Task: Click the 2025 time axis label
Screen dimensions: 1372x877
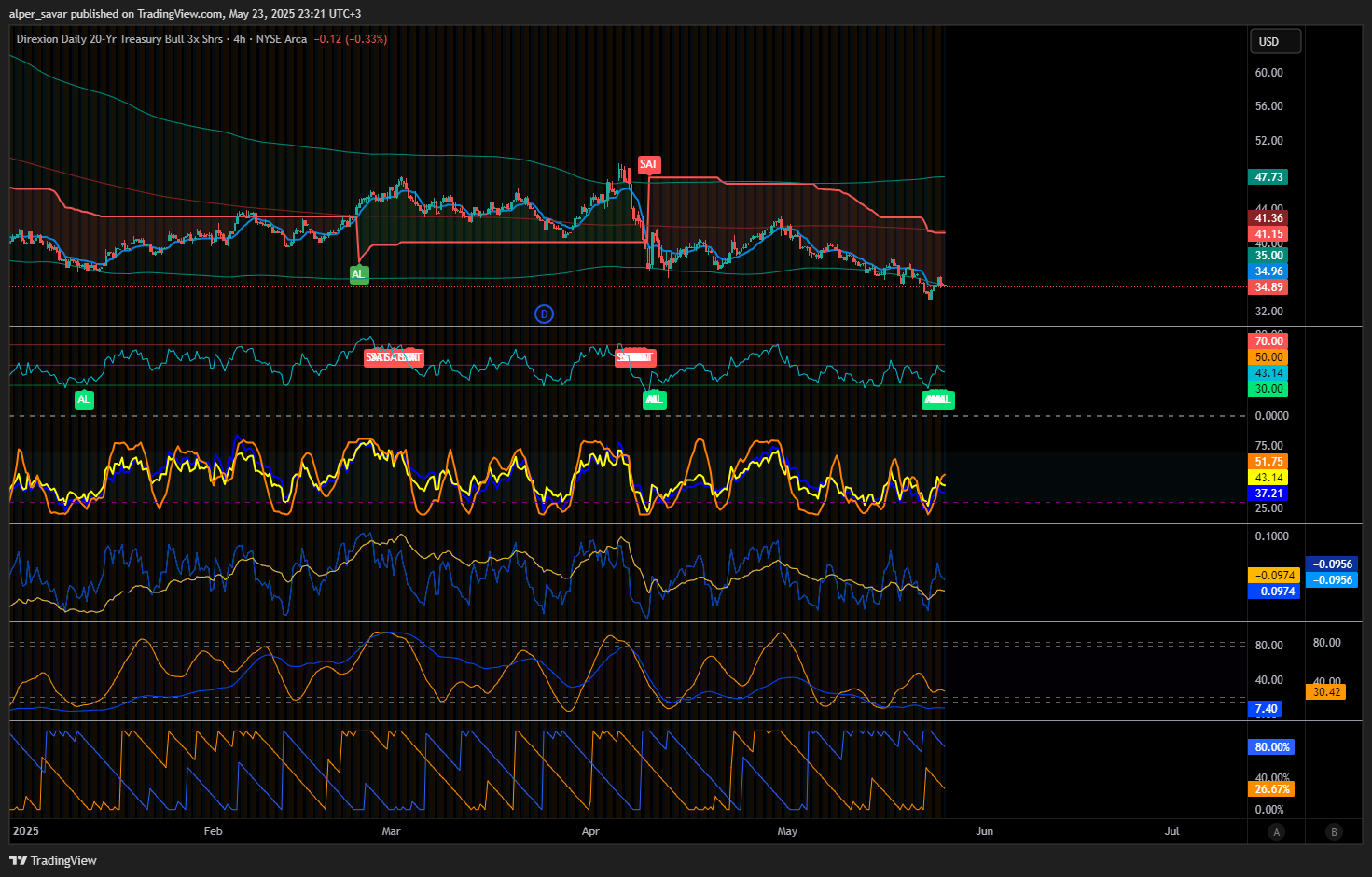Action: click(x=25, y=831)
